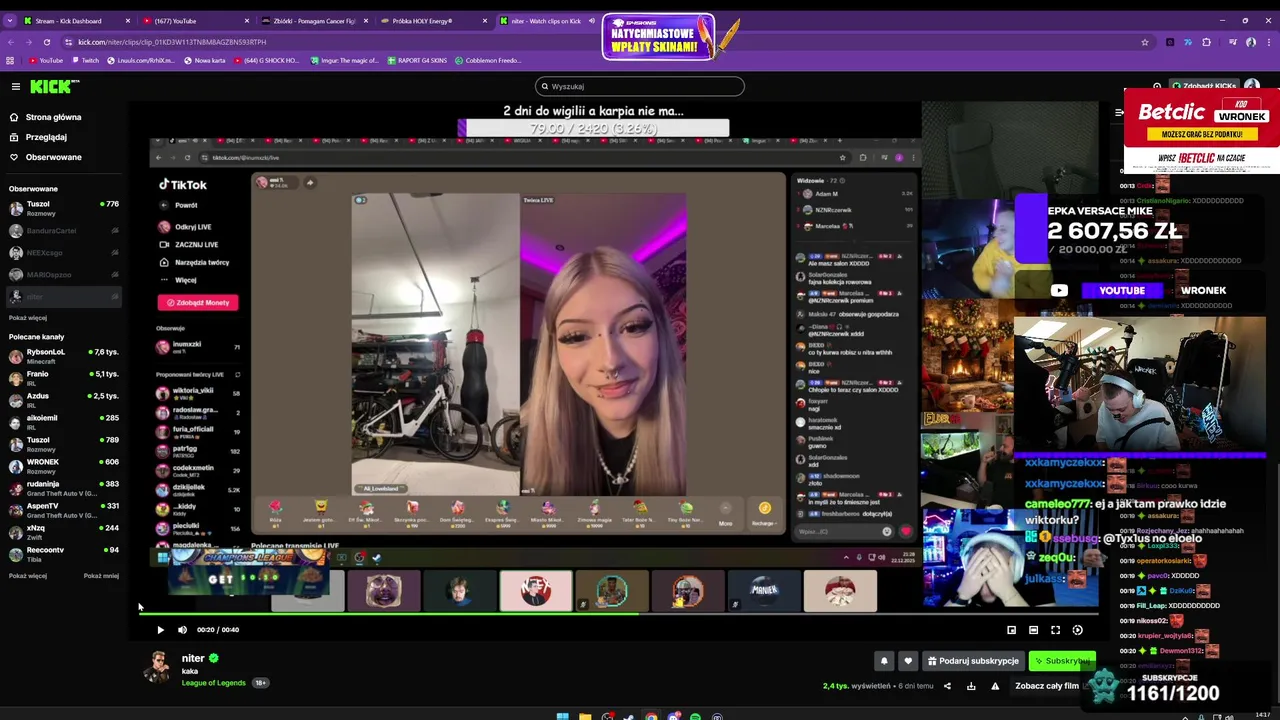Open the Twitch bookmark
The width and height of the screenshot is (1280, 720).
85,61
